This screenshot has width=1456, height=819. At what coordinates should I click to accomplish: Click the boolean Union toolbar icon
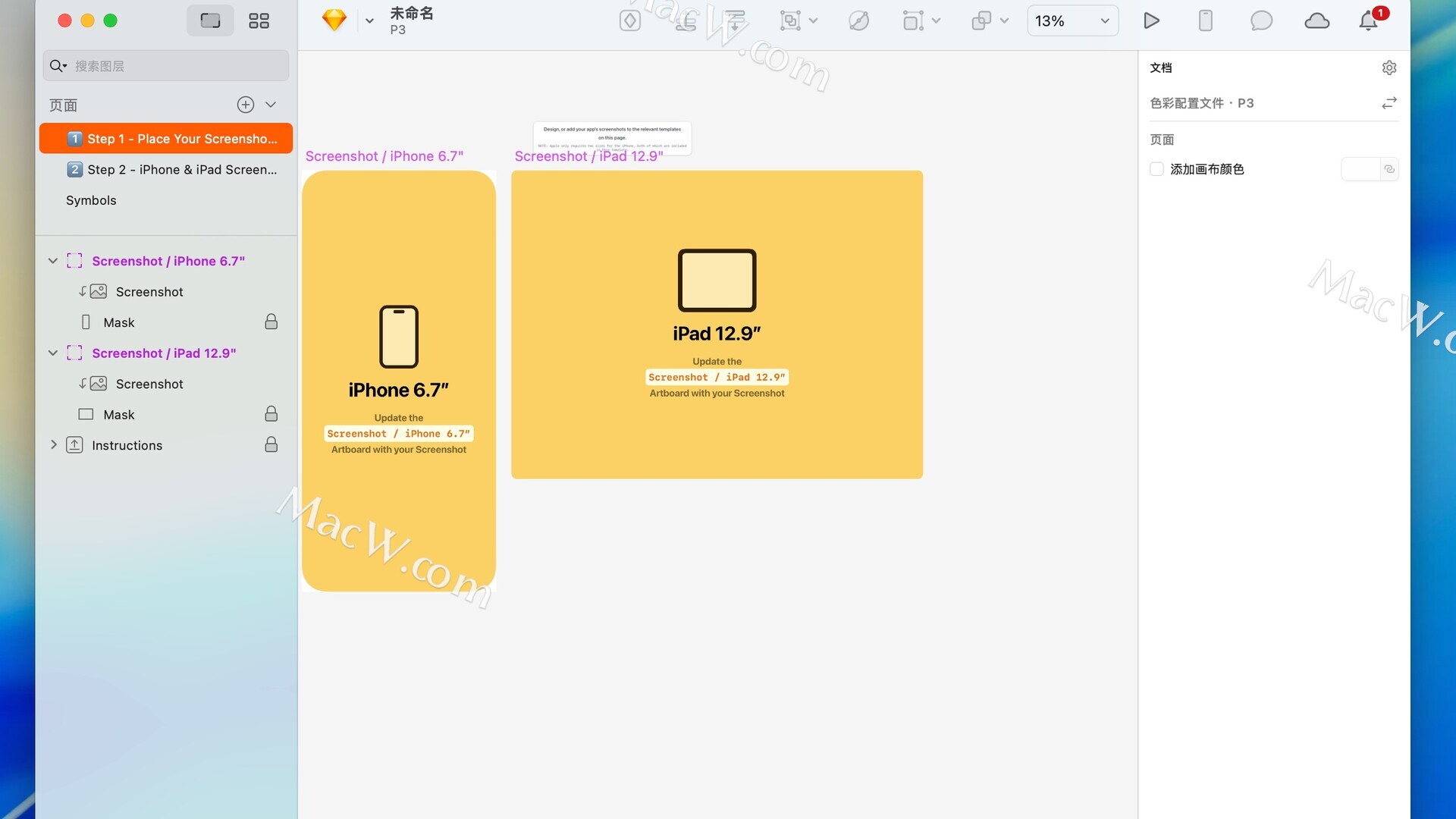tap(981, 20)
